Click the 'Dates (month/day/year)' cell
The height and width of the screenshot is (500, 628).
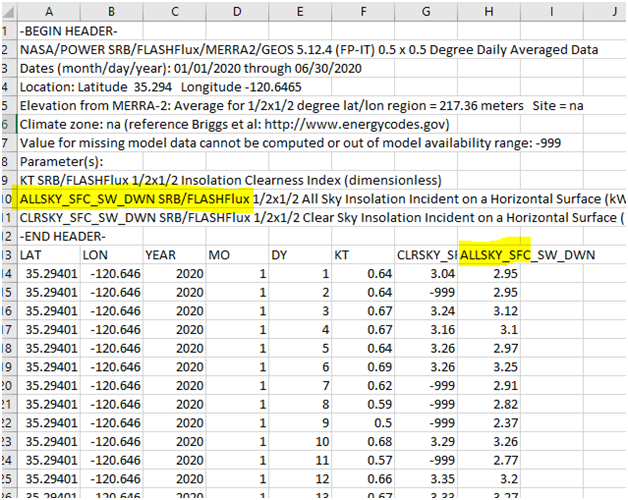point(191,69)
